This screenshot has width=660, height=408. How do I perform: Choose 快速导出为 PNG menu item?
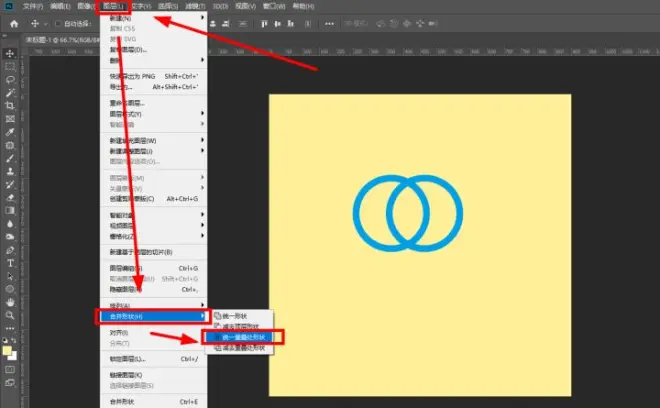click(154, 76)
